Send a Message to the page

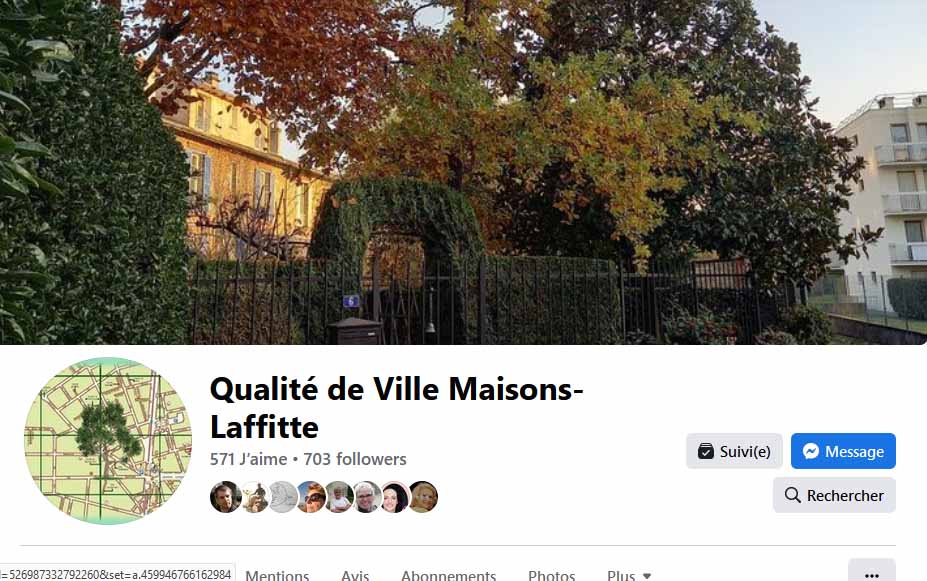pos(843,451)
